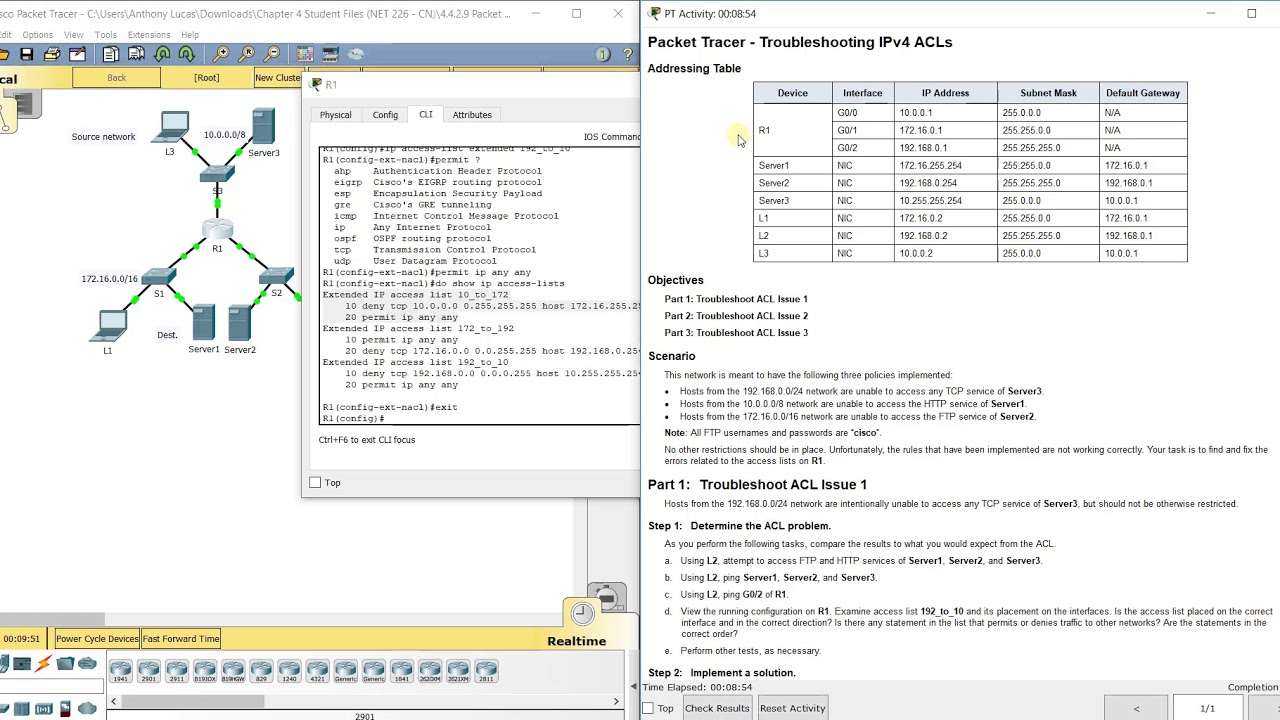Image resolution: width=1280 pixels, height=720 pixels.
Task: Toggle the Top checkbox in R1 window
Action: [x=315, y=483]
